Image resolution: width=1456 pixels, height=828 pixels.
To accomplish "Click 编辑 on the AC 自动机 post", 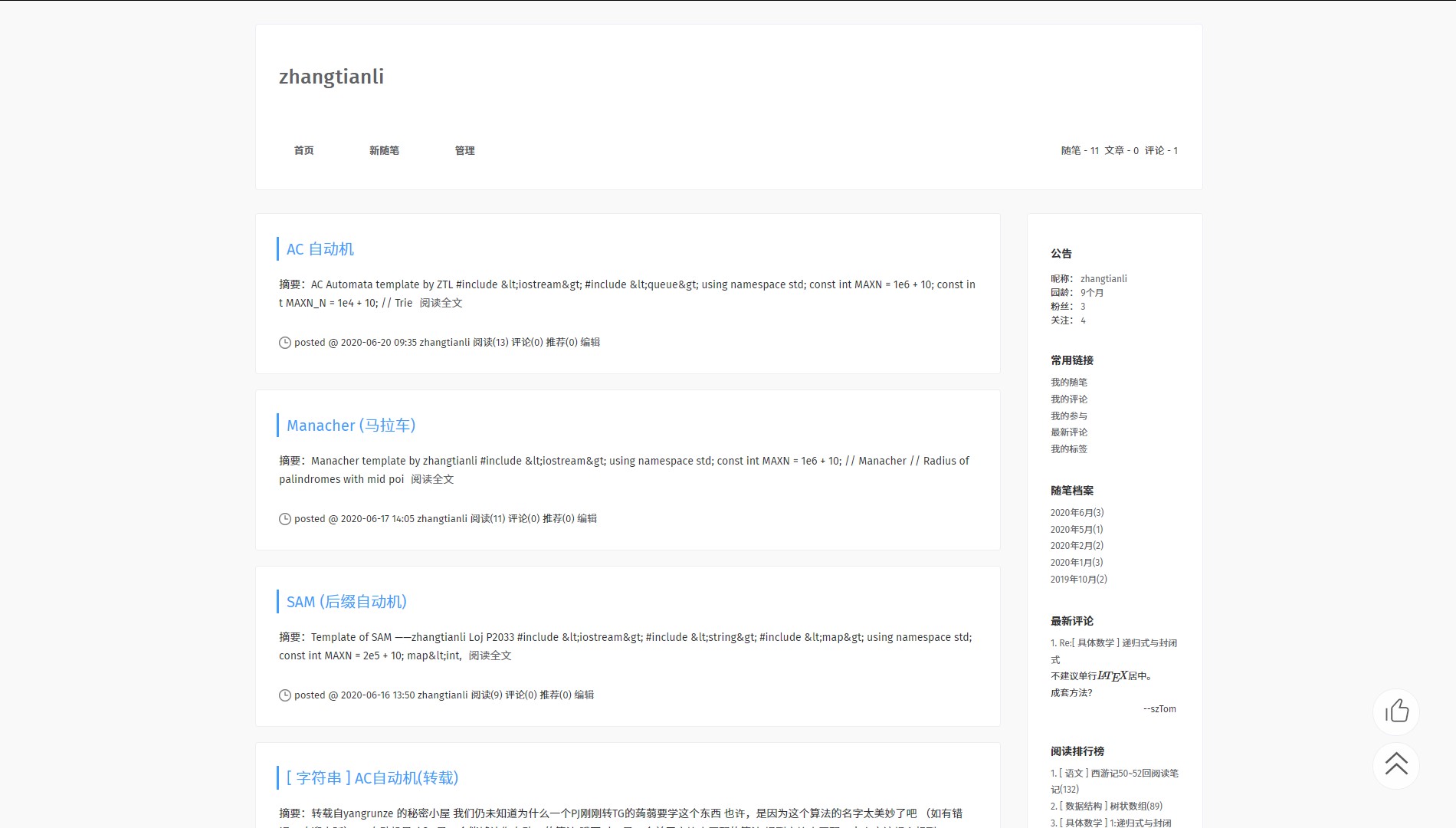I will click(590, 343).
